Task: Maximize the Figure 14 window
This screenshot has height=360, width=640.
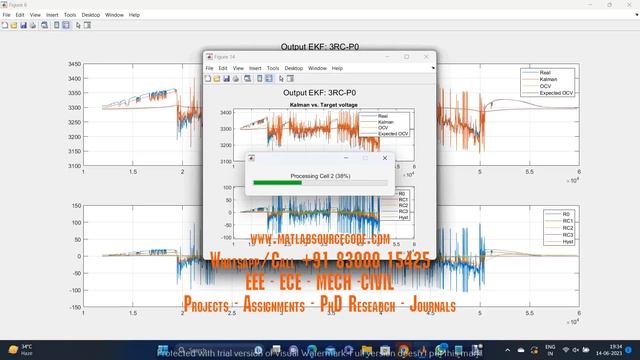Action: tap(407, 57)
